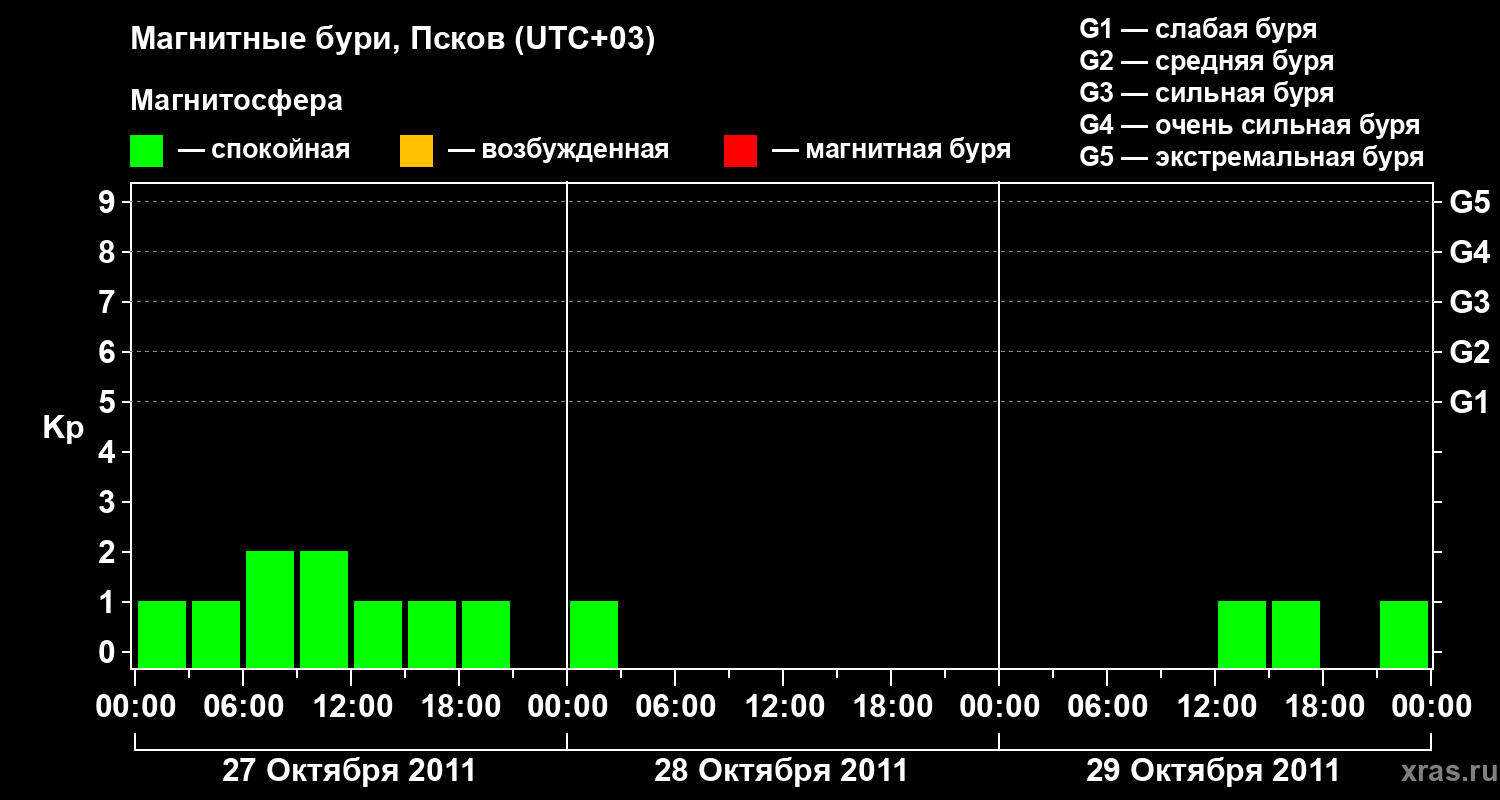The width and height of the screenshot is (1500, 800).
Task: Select the chart title "Магнитные бури, Псков (UTC+03)"
Action: (393, 40)
